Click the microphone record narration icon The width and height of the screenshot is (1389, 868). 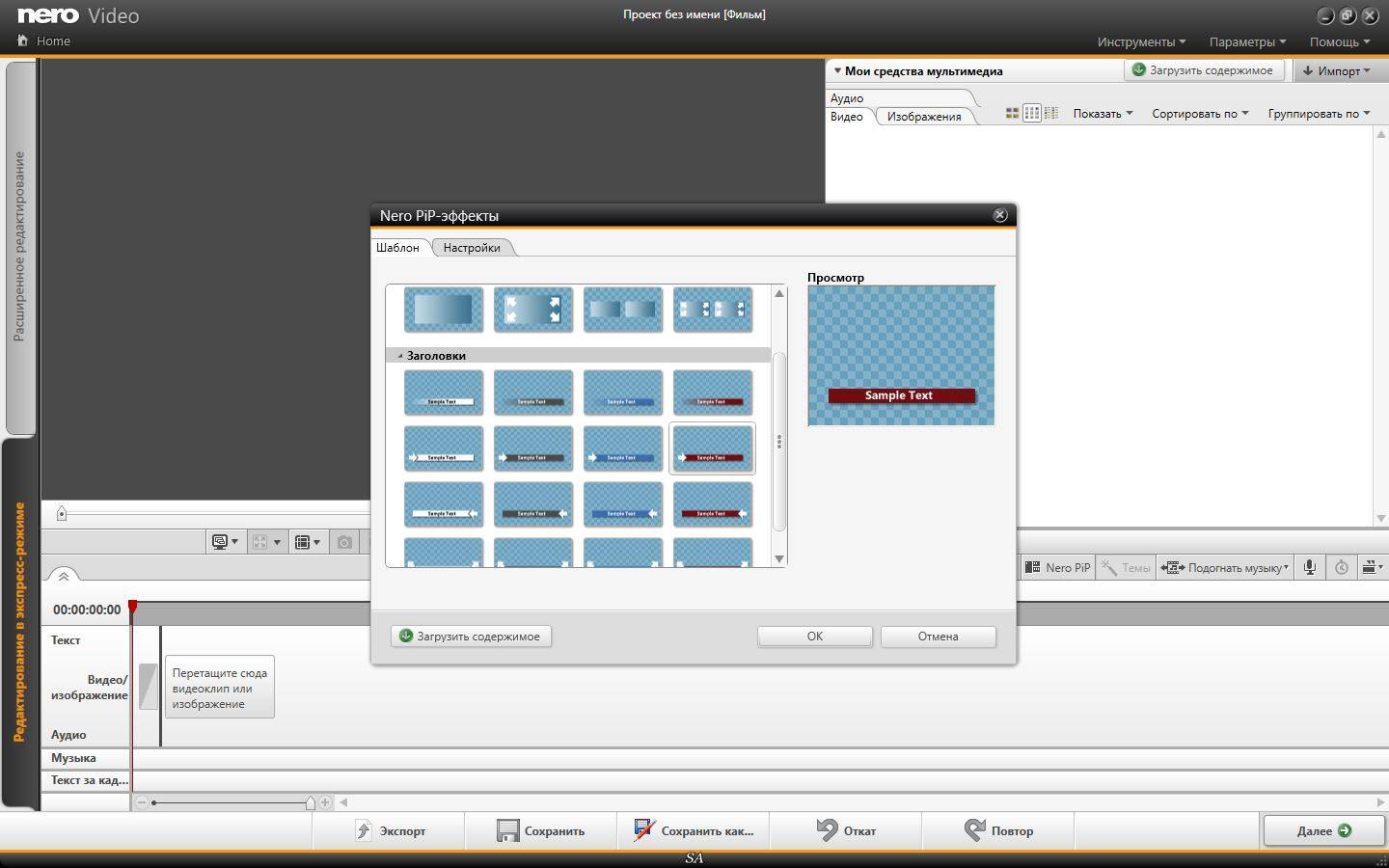coord(1309,568)
